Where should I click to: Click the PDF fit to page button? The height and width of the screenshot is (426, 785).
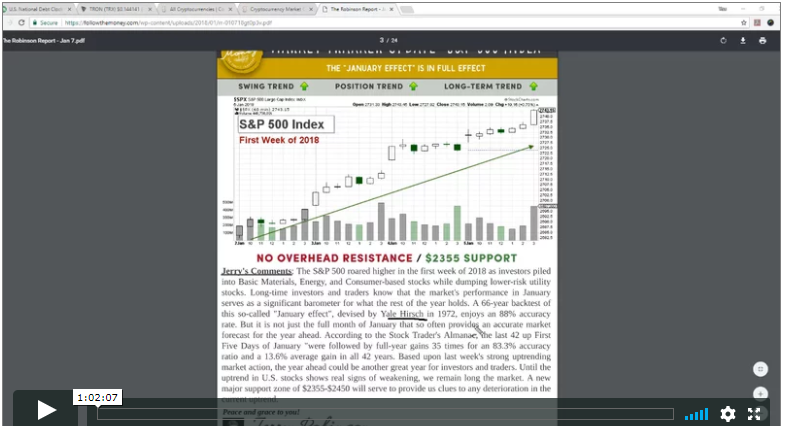tap(760, 369)
